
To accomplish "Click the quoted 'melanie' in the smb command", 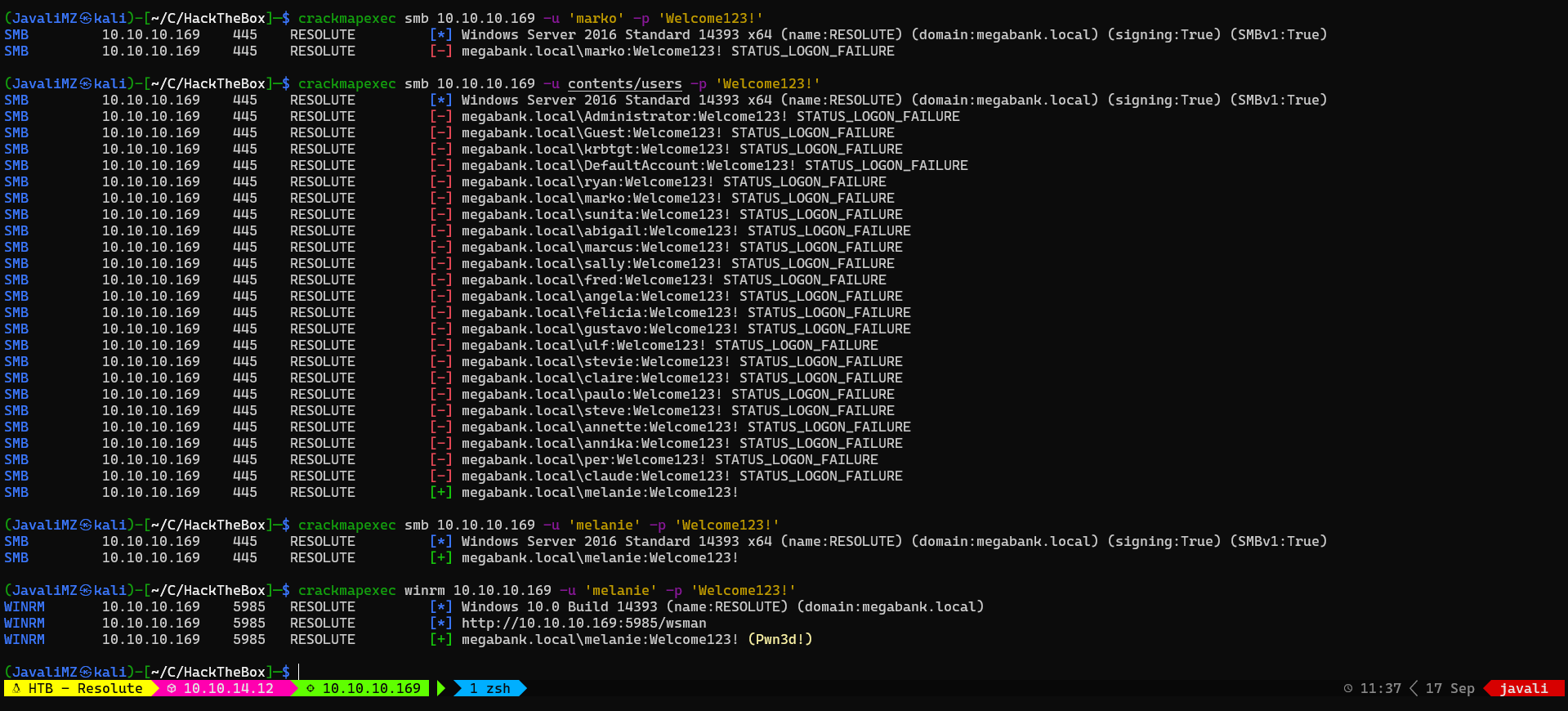I will [x=605, y=525].
